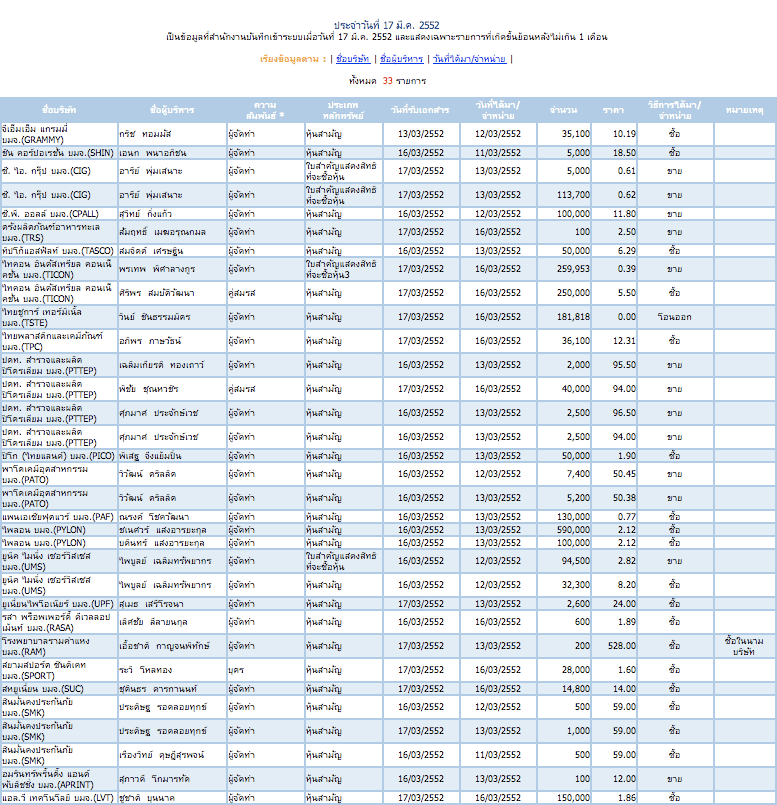Click the total count 33 รายการ
Screen dimensions: 777x805
[x=388, y=81]
